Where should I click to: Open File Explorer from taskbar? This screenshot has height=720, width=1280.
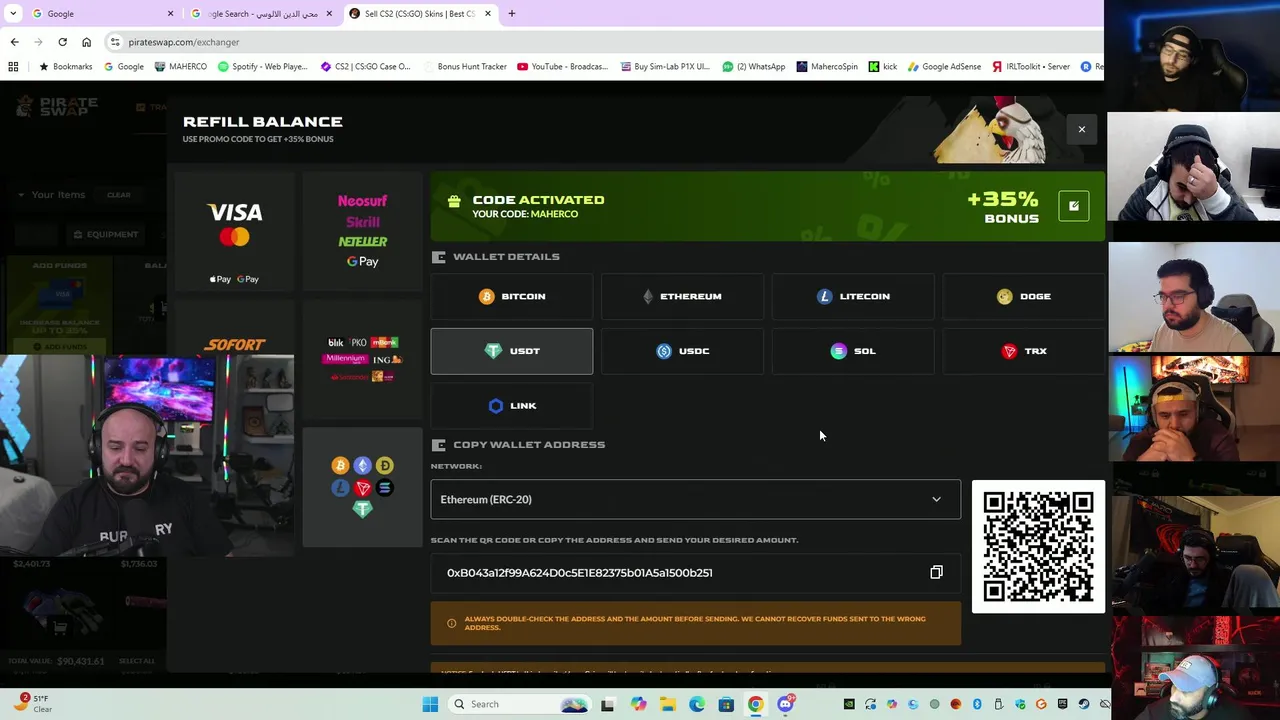[x=667, y=704]
